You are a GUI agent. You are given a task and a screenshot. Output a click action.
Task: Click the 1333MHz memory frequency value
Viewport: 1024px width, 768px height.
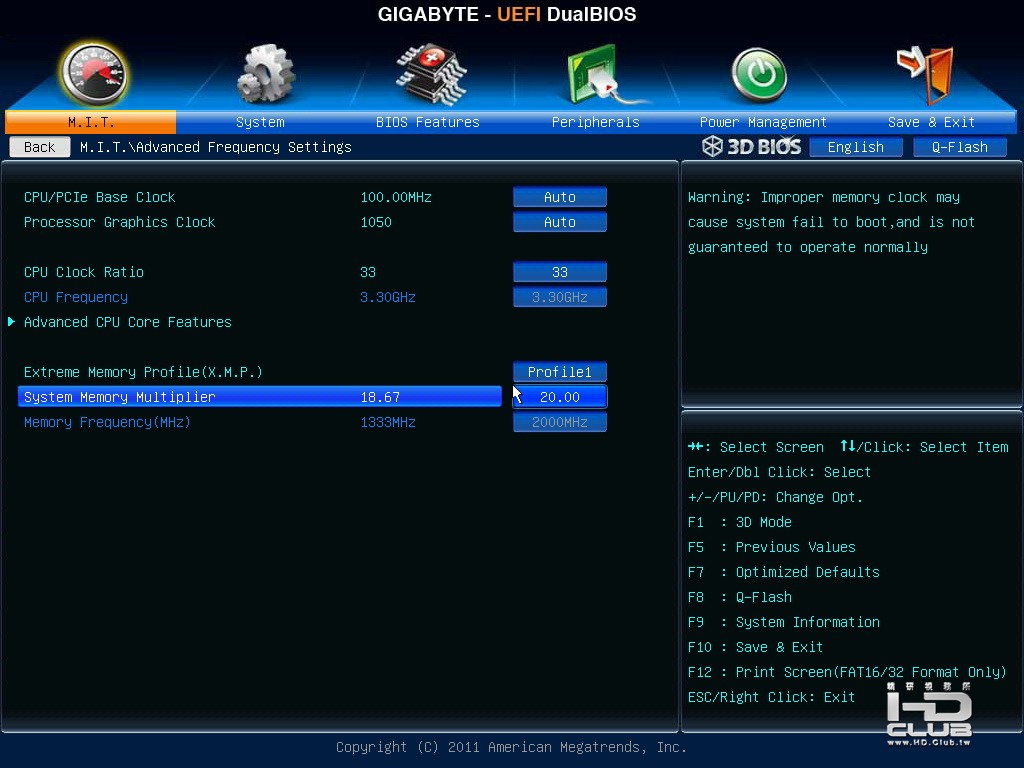(x=388, y=422)
